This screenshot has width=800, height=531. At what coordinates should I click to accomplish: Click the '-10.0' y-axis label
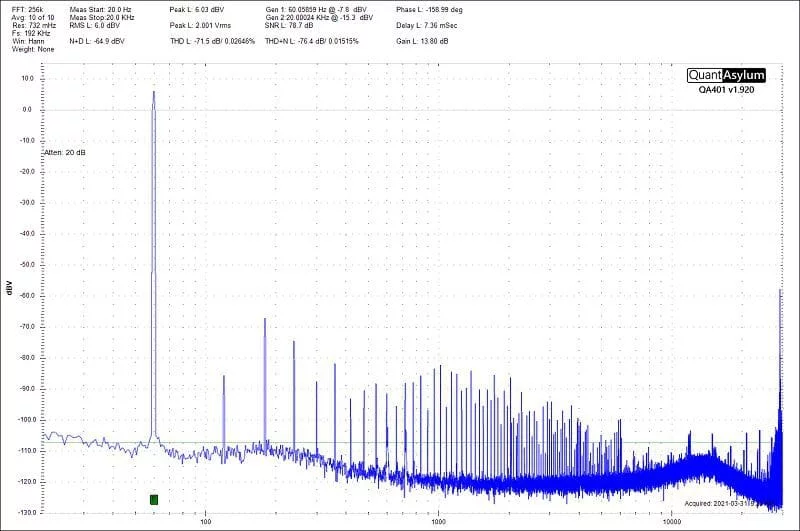coord(26,141)
